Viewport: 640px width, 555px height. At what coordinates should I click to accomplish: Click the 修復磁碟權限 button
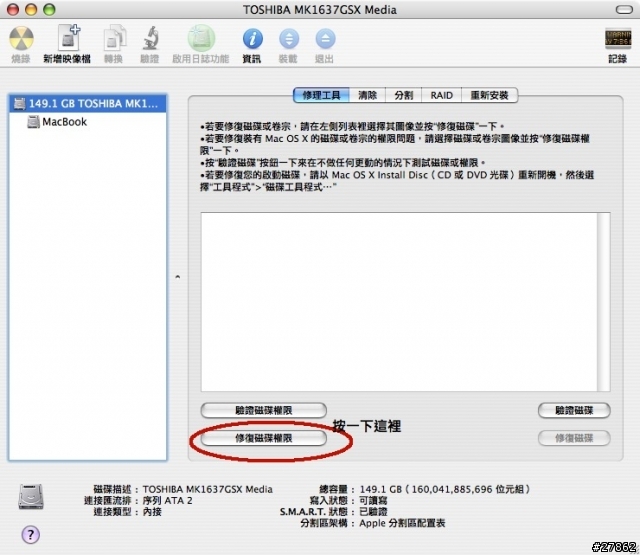264,438
